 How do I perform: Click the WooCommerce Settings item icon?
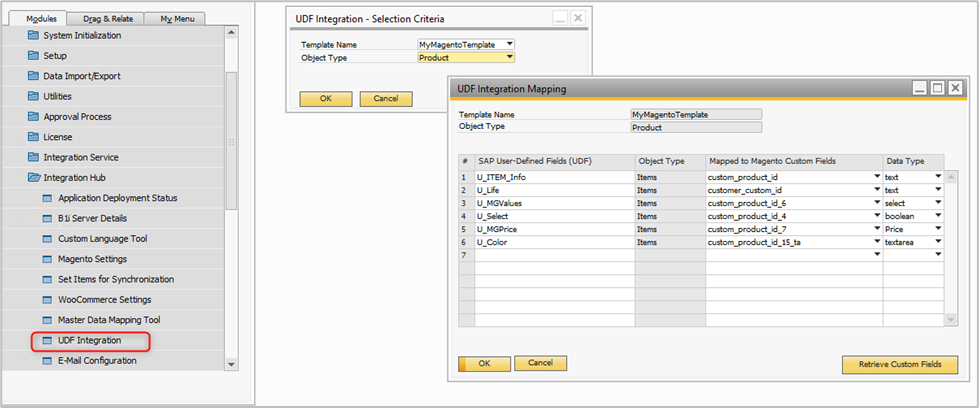point(47,300)
